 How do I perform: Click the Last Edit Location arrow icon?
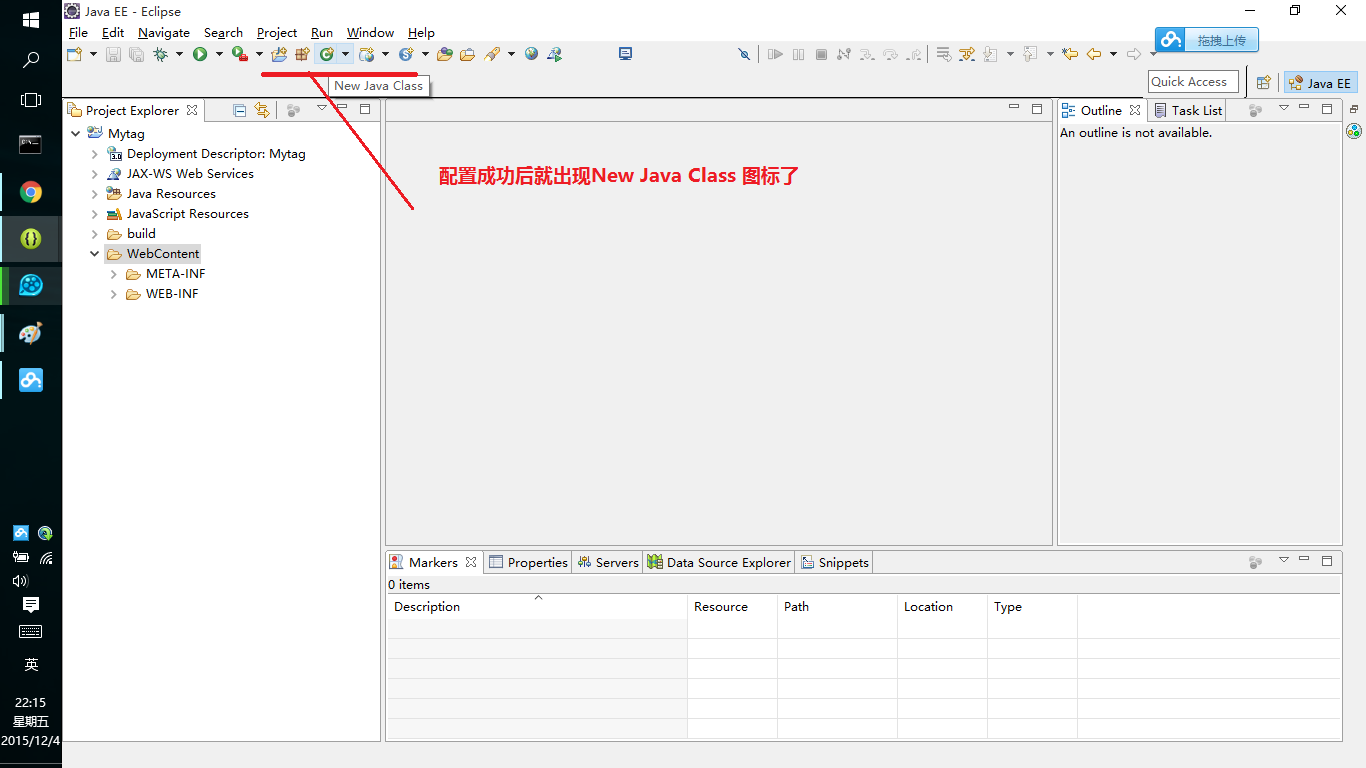click(1070, 54)
